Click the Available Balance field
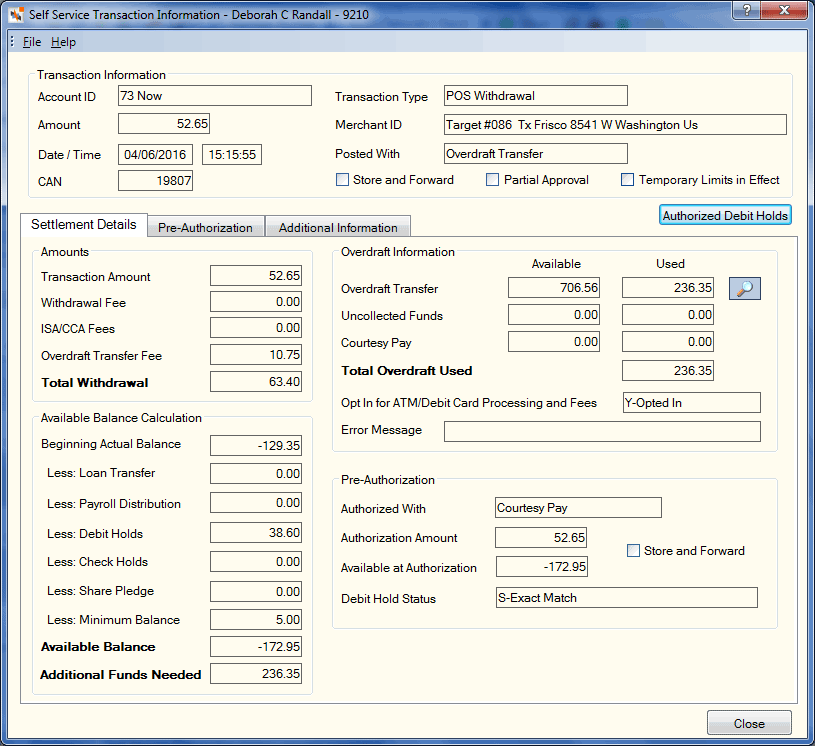Screen dimensions: 815x746 click(x=256, y=647)
